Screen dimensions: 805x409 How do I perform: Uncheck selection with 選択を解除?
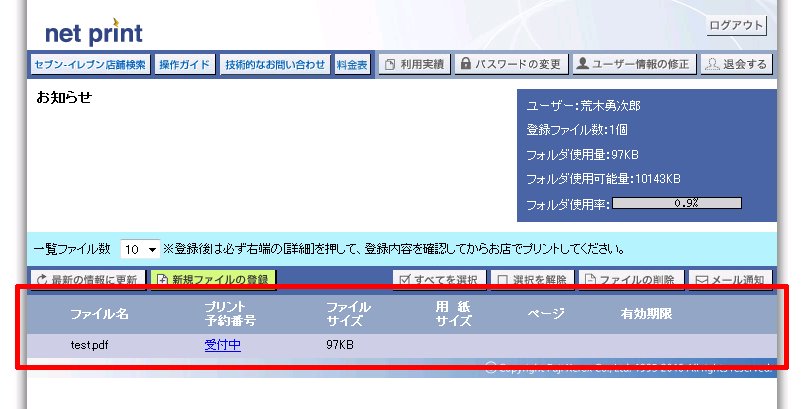click(x=533, y=280)
